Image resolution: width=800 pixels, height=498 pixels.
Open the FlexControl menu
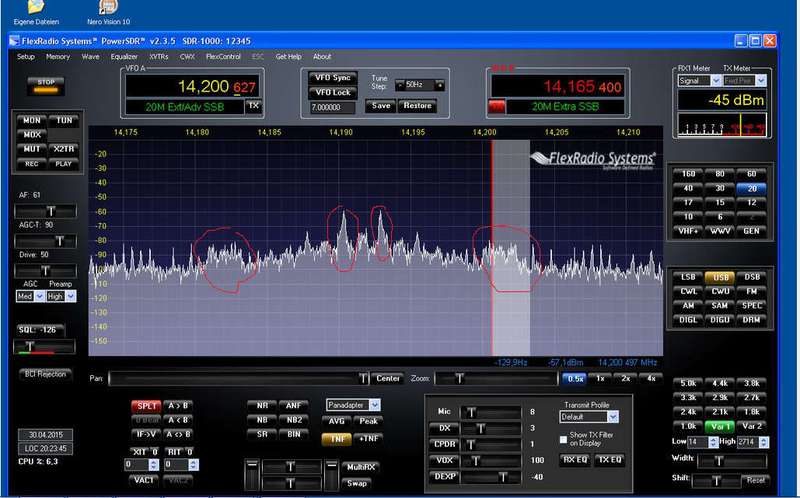[223, 57]
